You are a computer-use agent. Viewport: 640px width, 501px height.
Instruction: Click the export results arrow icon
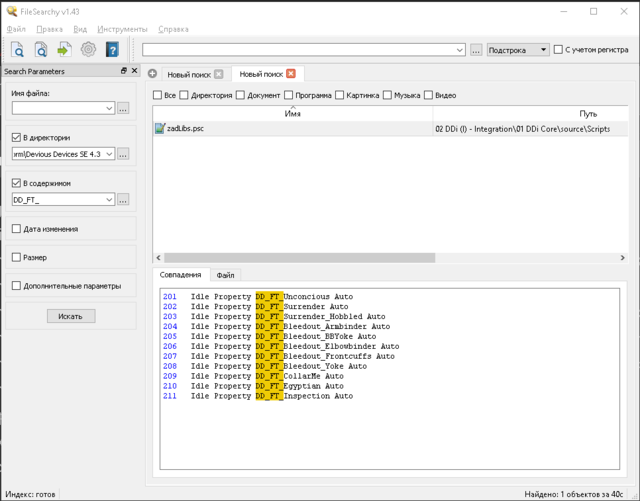[x=64, y=49]
